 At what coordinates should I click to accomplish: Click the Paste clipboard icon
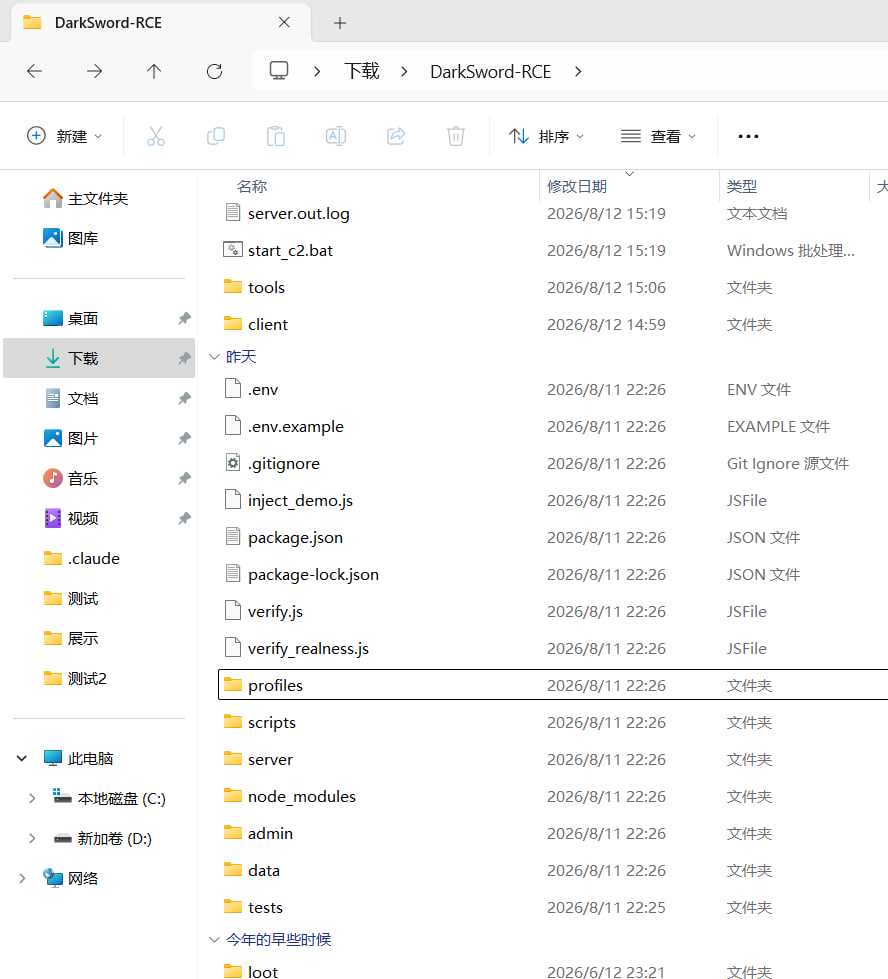[275, 136]
